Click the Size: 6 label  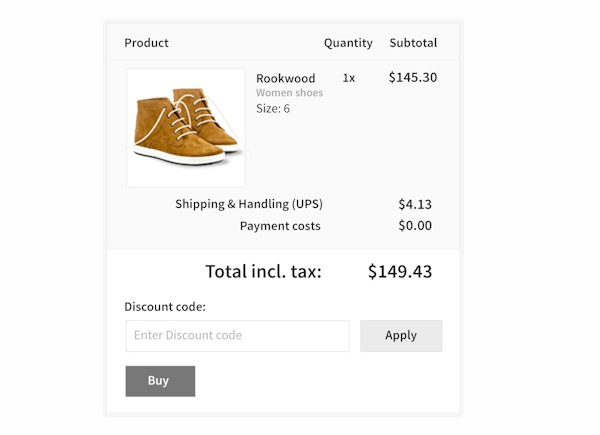click(273, 108)
